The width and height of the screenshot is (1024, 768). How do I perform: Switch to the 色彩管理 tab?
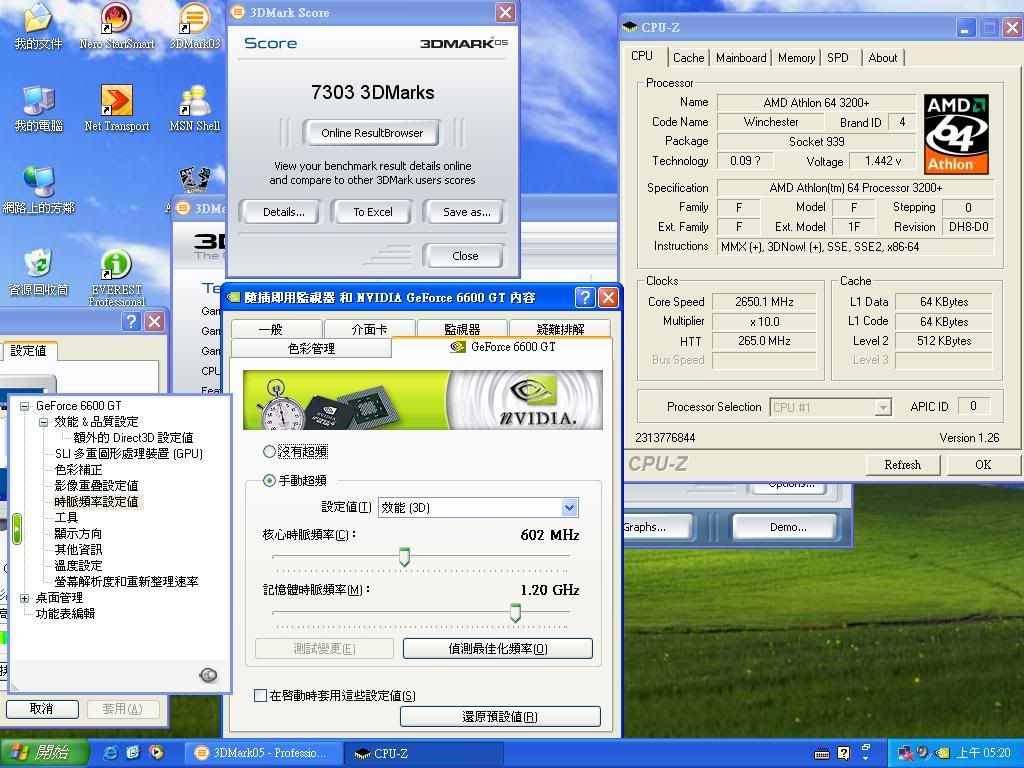click(312, 349)
